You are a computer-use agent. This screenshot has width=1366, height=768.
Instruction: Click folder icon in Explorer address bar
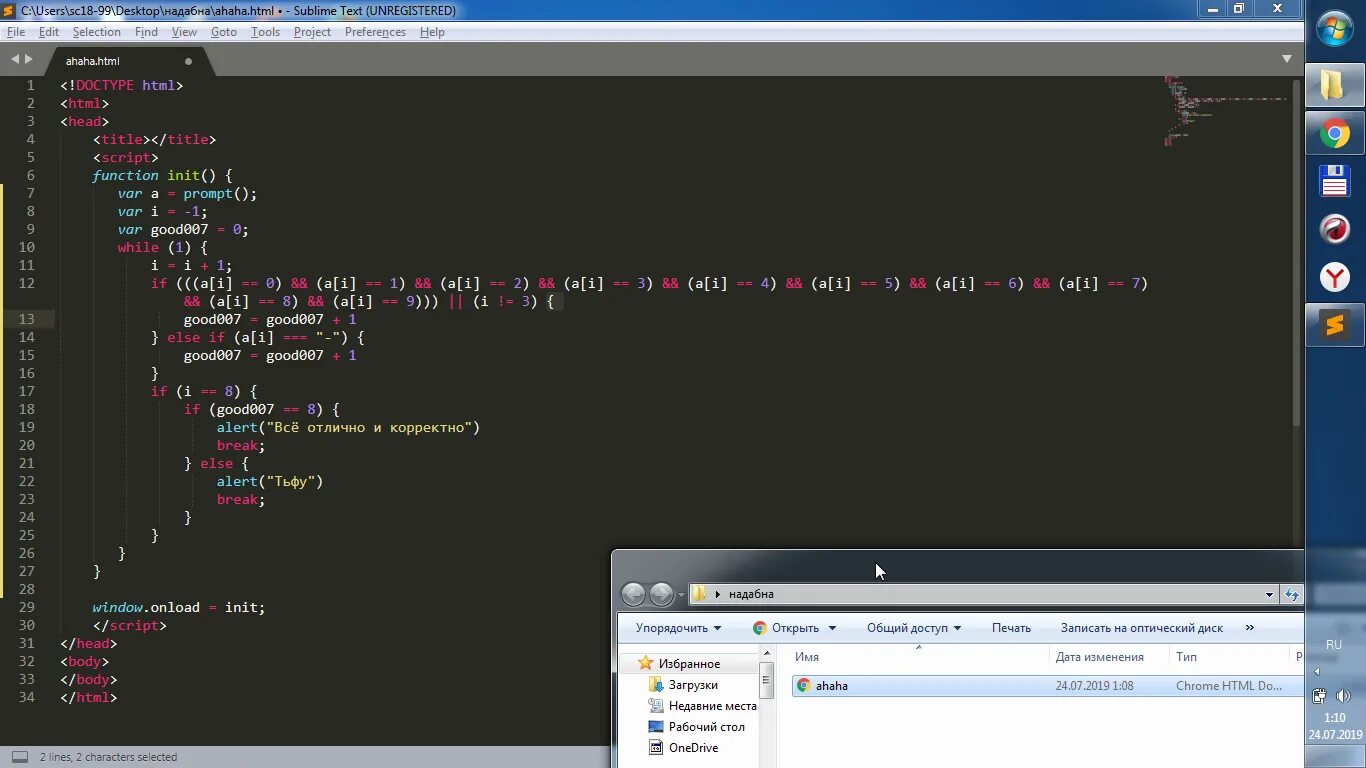699,594
